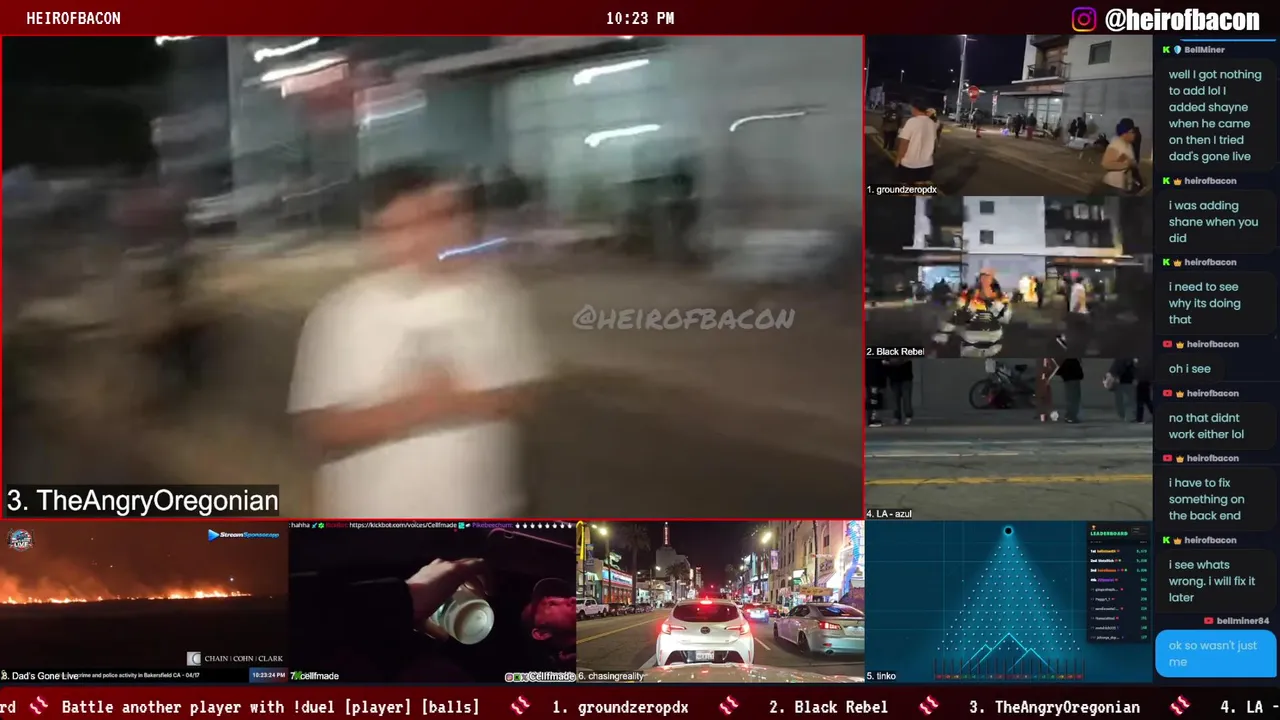Click the Kick icon above 'i was adding shane'
This screenshot has width=1280, height=720.
pyautogui.click(x=1166, y=181)
